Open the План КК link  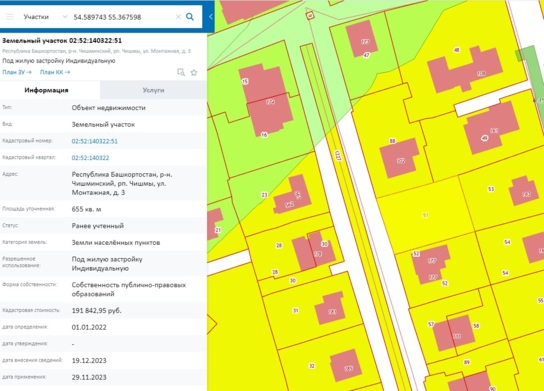point(55,72)
